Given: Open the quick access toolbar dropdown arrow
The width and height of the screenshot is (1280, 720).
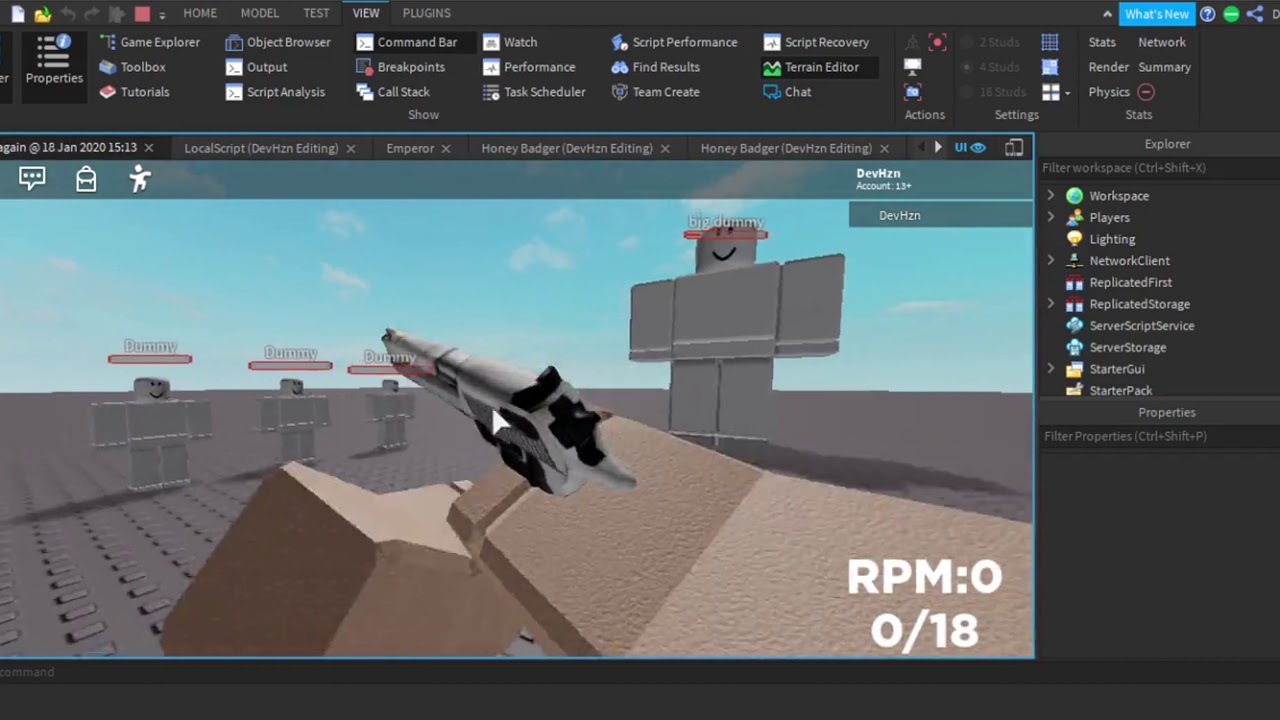Looking at the screenshot, I should pos(162,14).
